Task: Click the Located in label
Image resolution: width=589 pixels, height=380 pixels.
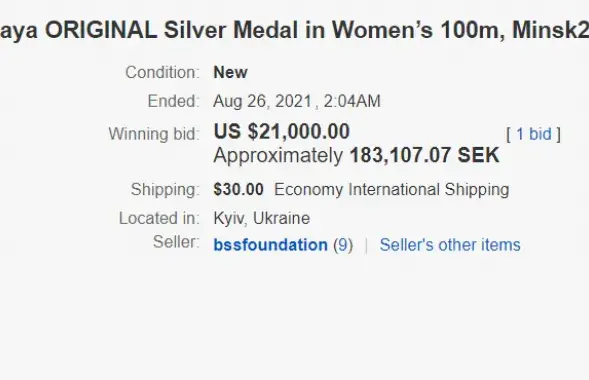Action: pos(159,218)
